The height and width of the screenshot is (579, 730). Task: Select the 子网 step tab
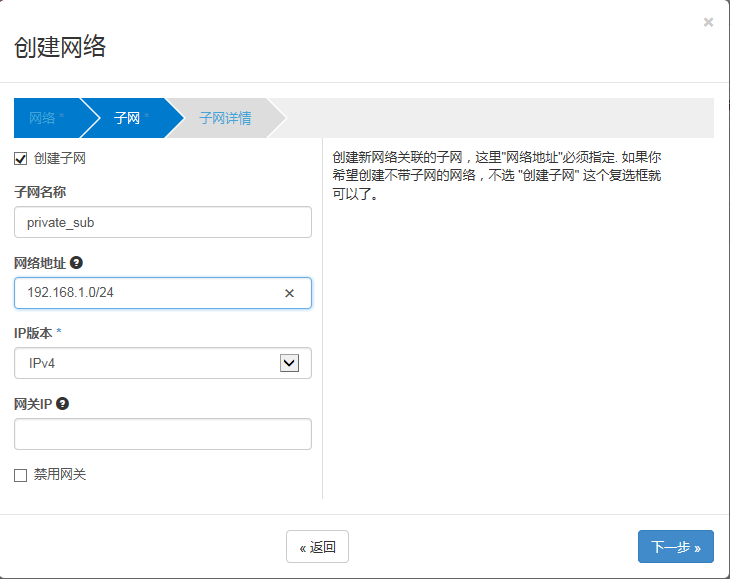[x=129, y=118]
